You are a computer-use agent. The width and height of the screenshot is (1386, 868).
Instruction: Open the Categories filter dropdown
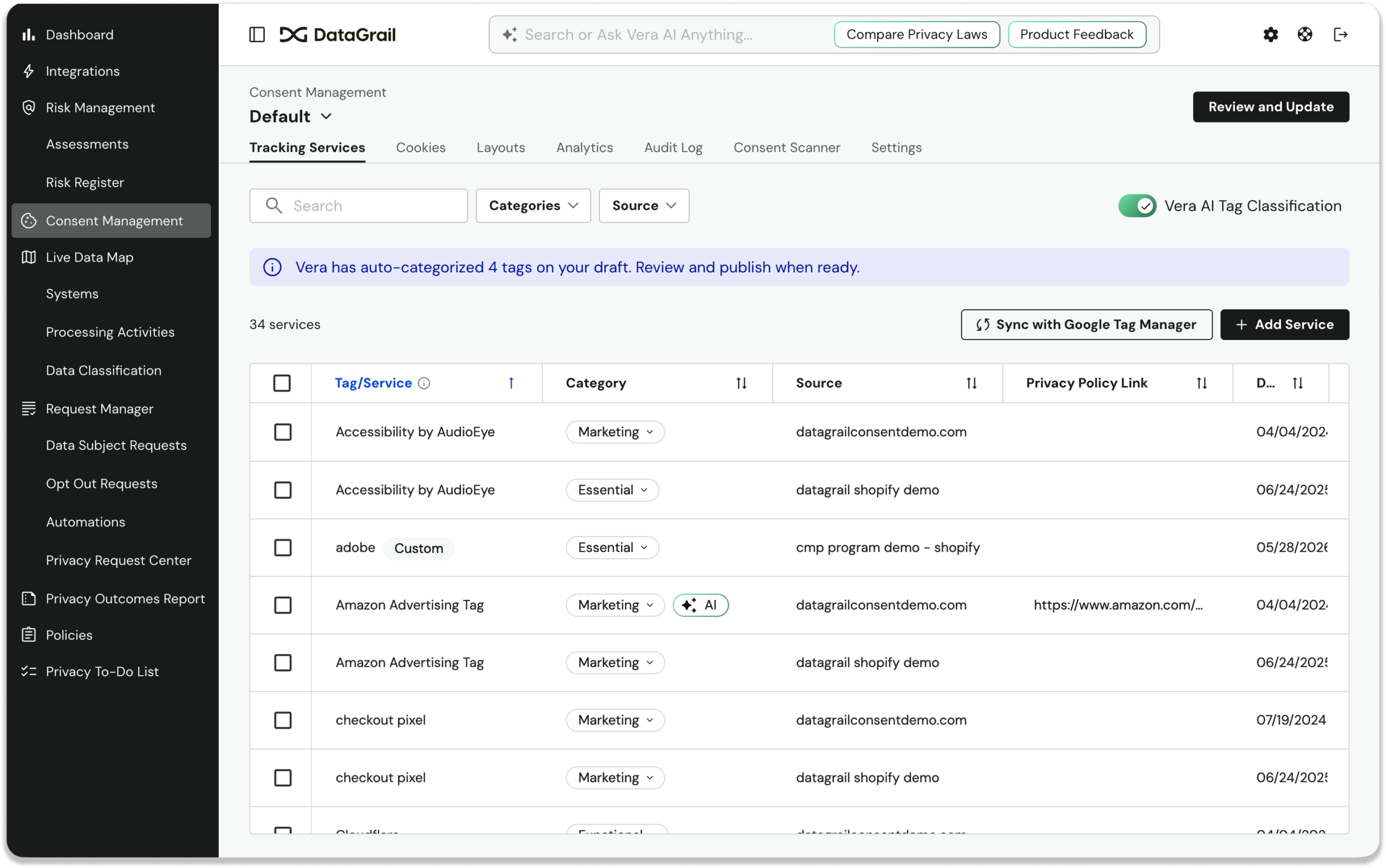533,206
